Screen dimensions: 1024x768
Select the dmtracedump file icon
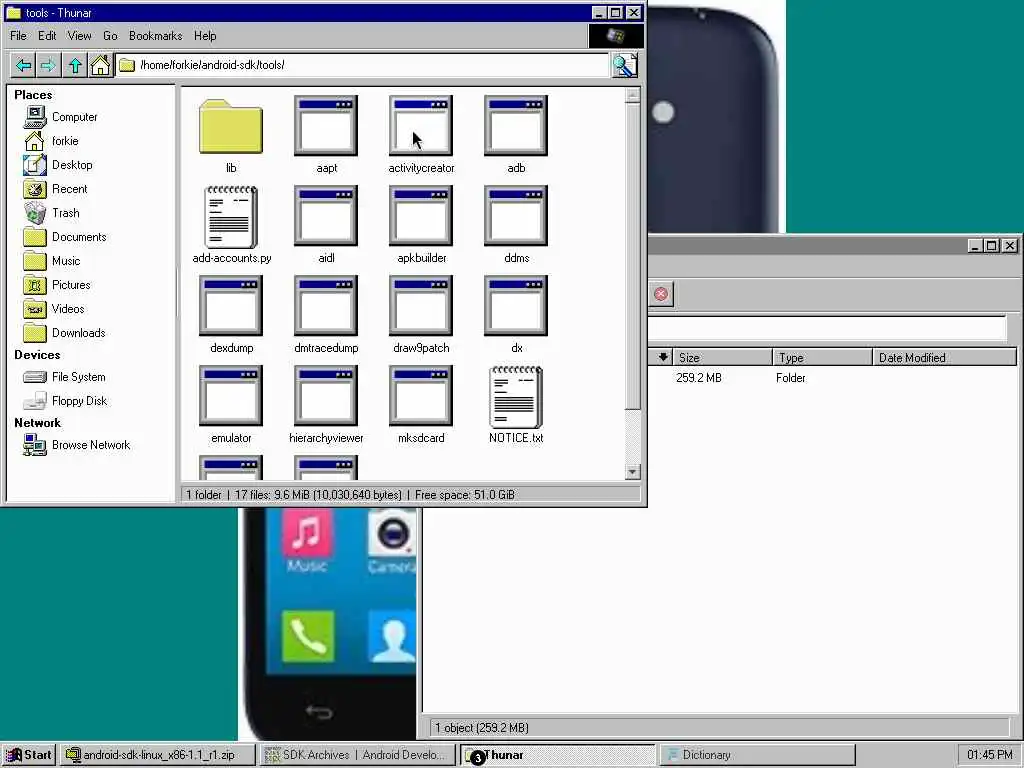pos(326,306)
